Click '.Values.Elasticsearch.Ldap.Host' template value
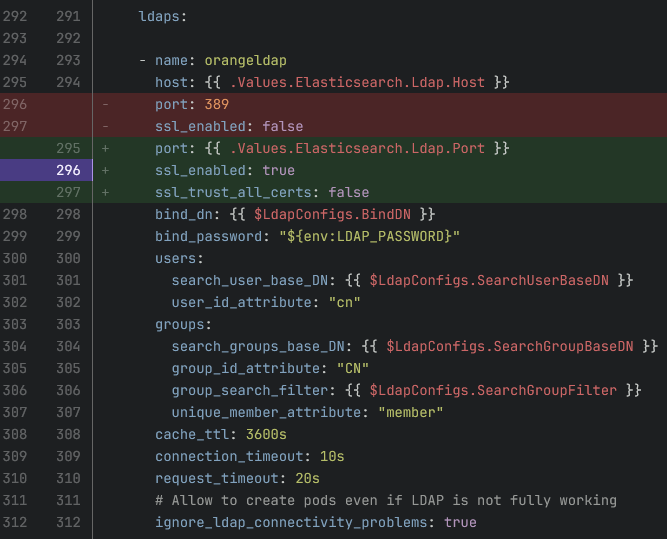 pos(357,82)
